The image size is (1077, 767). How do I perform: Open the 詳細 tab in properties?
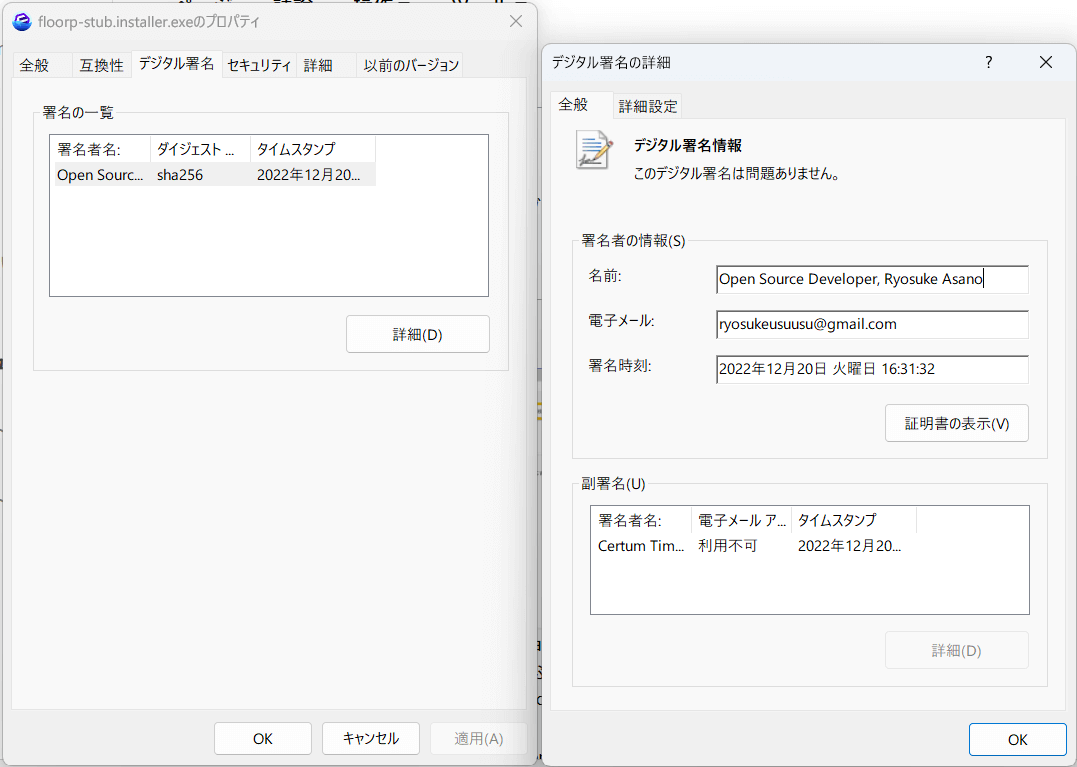pos(318,65)
